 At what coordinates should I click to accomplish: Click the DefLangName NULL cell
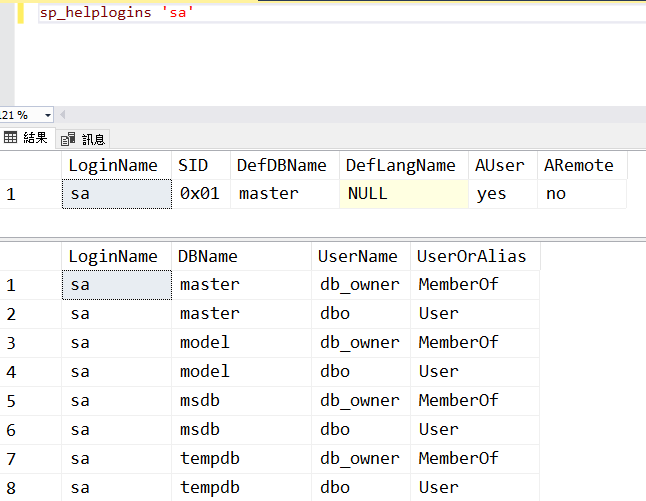(403, 194)
